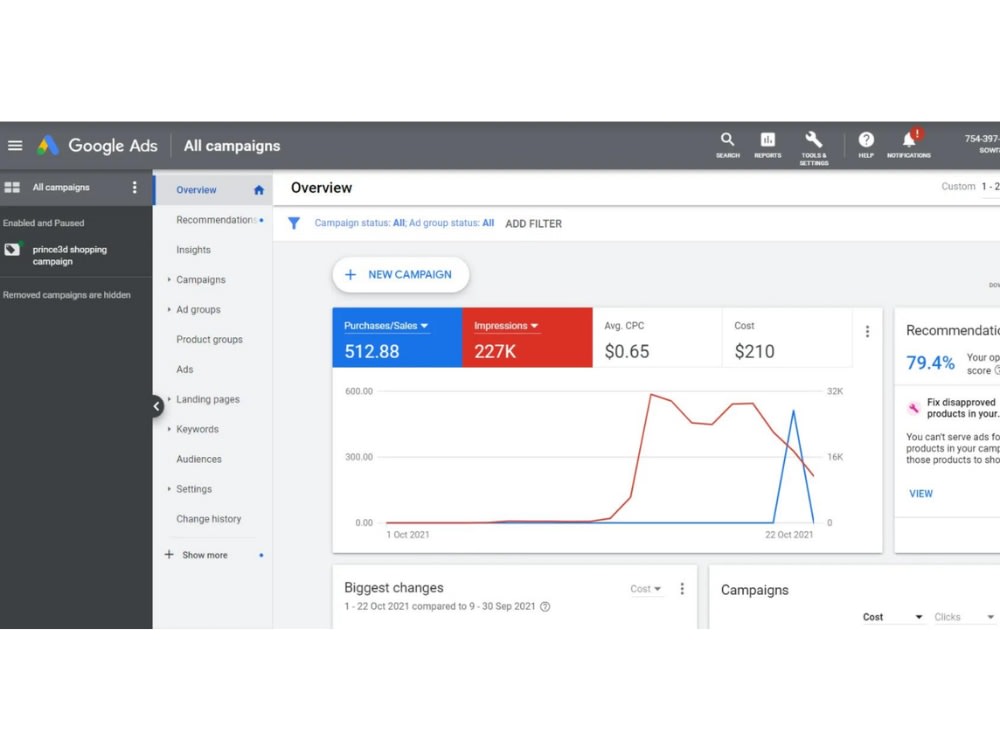
Task: Expand the Keywords nav item
Action: 169,429
